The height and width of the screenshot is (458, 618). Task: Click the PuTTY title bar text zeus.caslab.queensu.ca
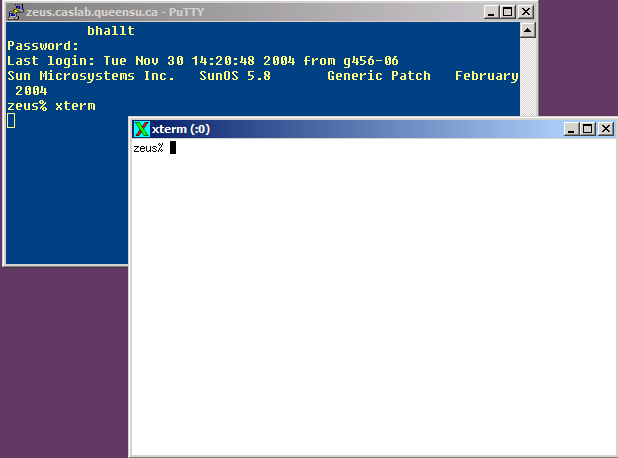tap(92, 12)
